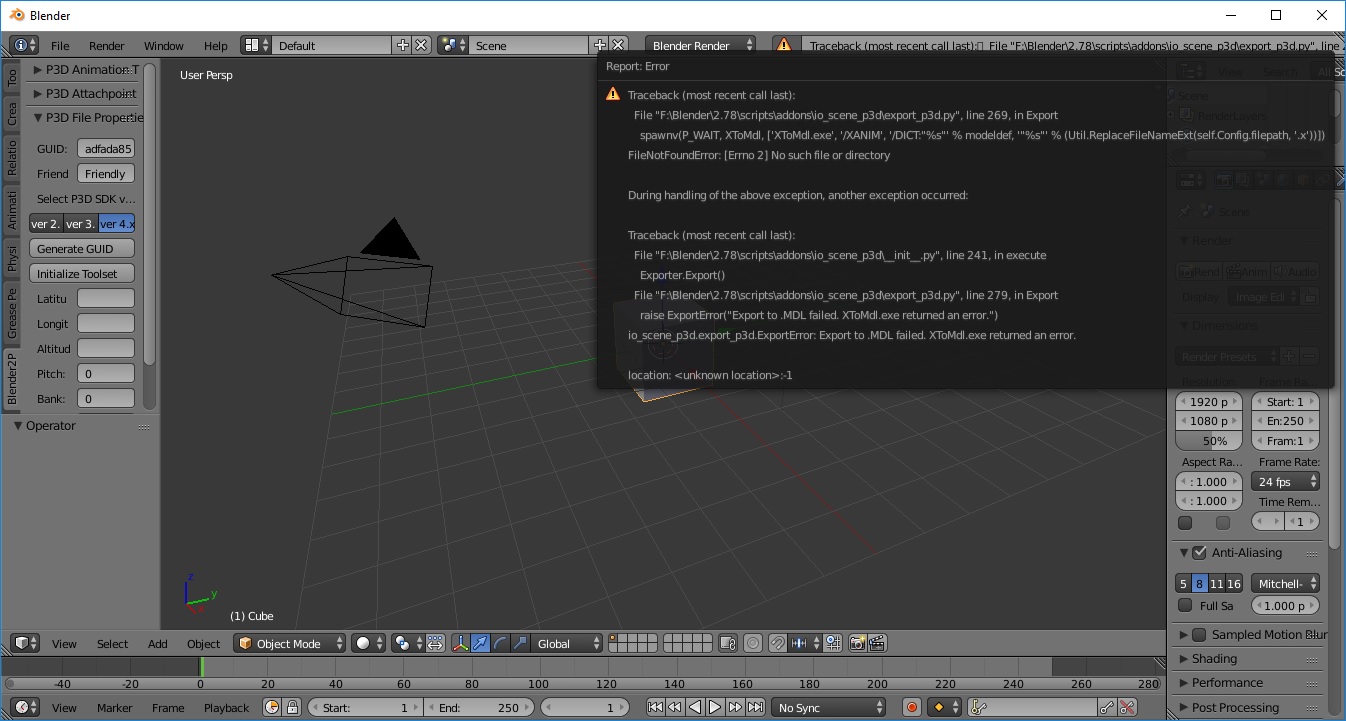
Task: Select the 3D manipulator translate icon
Action: [480, 643]
